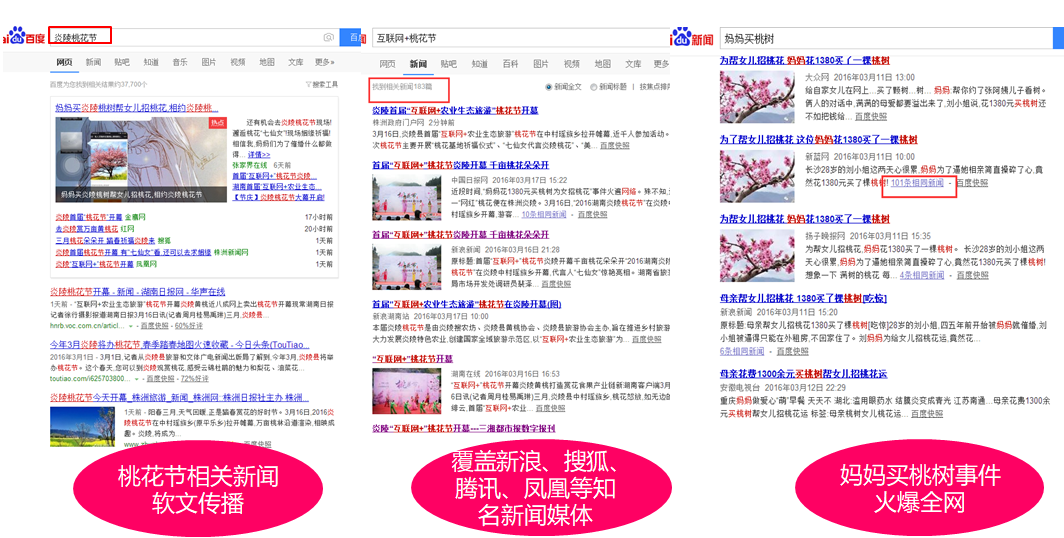Open 音乐 tab in the 炎陵桃花节 search
Screen dimensions: 1064x538
[x=180, y=62]
